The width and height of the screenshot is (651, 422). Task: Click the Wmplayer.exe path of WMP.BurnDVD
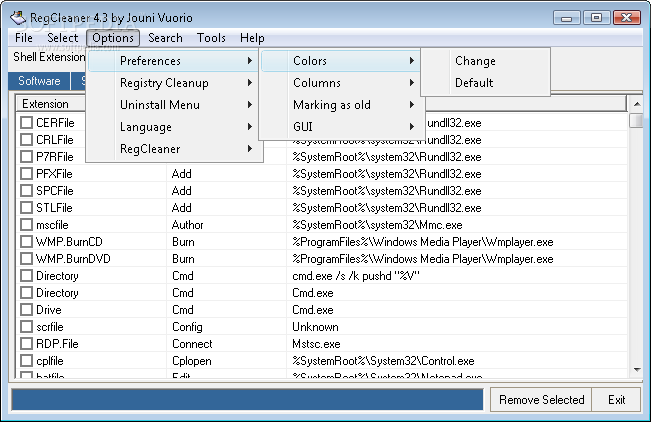pyautogui.click(x=423, y=259)
